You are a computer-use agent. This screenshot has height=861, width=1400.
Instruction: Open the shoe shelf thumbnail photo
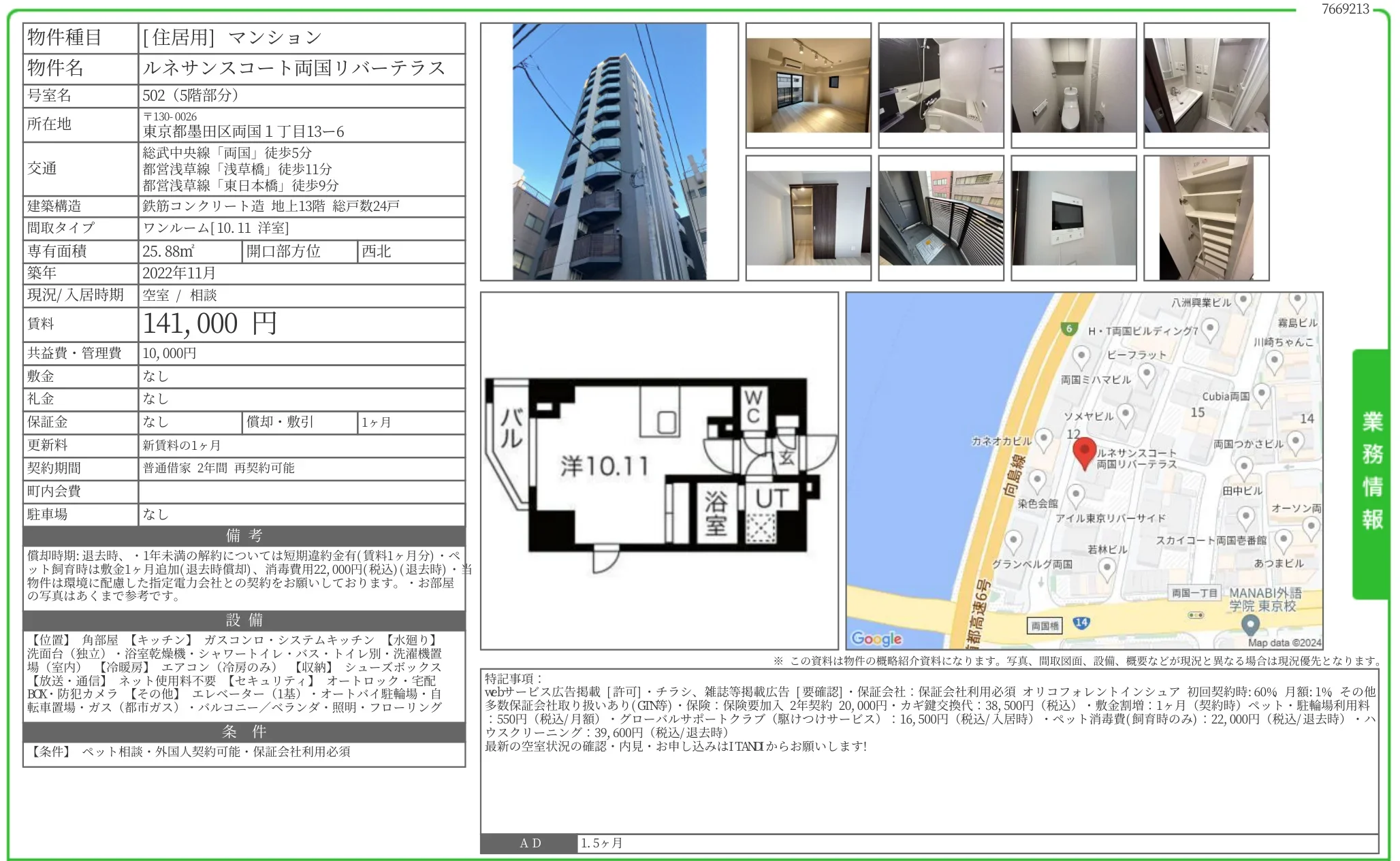click(1206, 218)
